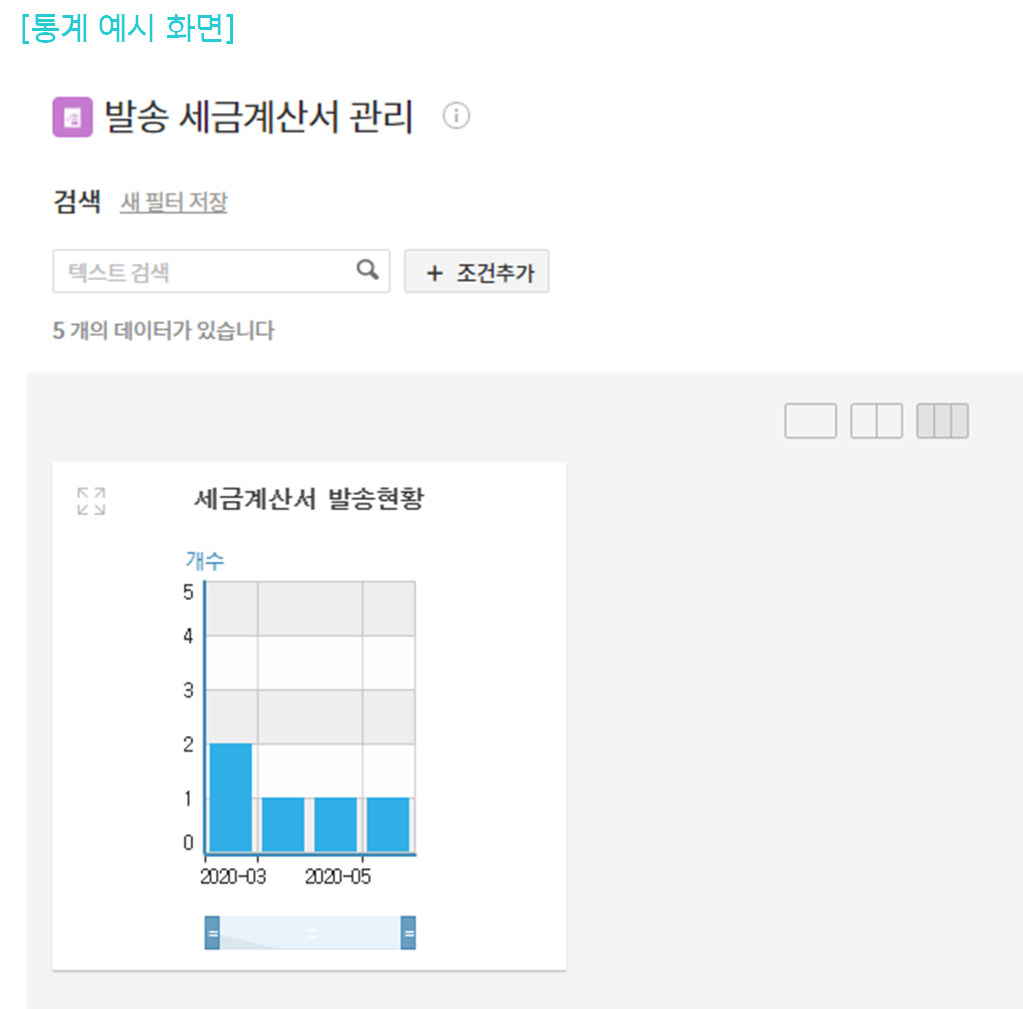Image resolution: width=1023 pixels, height=1009 pixels.
Task: Click the info icon beside the title
Action: 456,116
